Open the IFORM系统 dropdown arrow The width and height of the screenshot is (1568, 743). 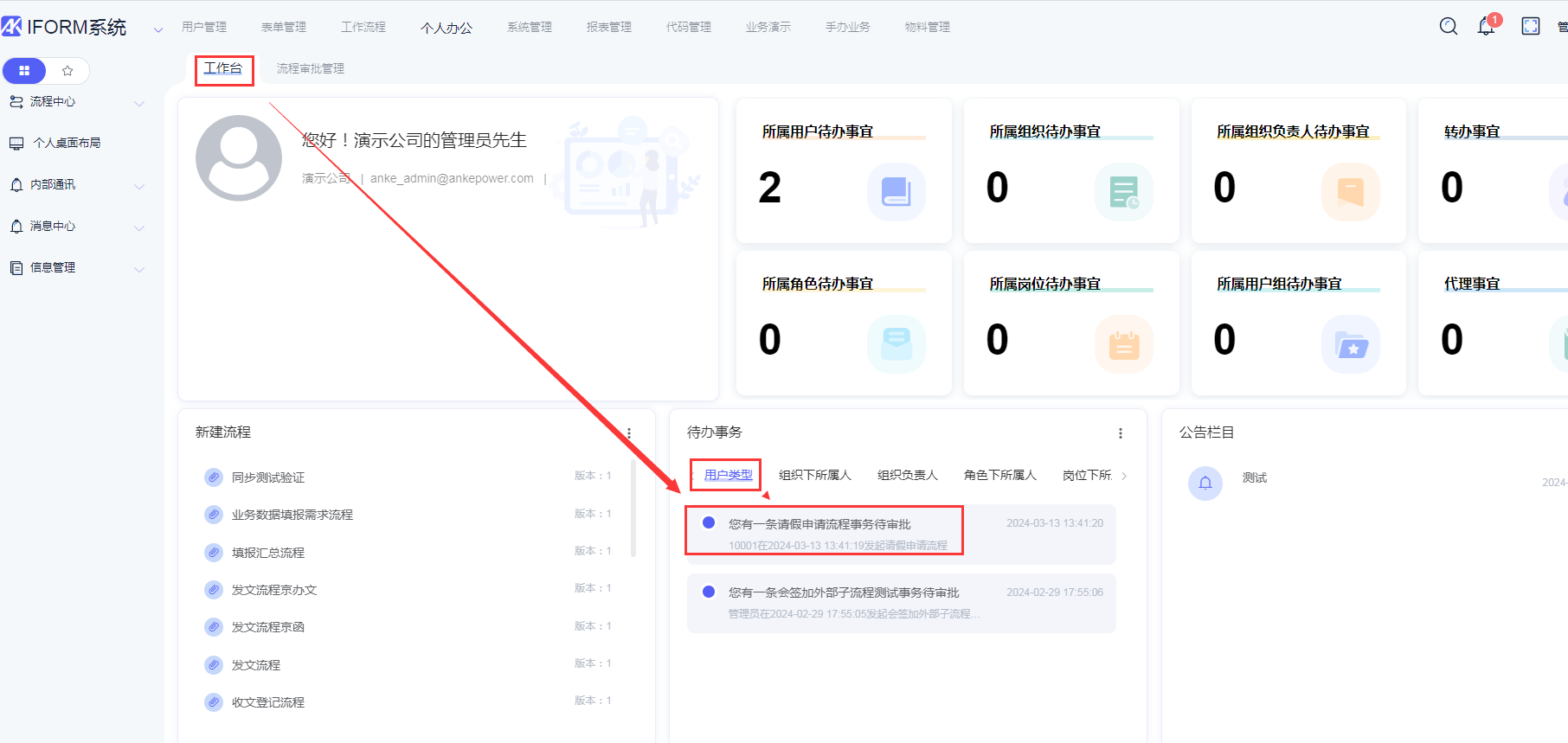(158, 29)
